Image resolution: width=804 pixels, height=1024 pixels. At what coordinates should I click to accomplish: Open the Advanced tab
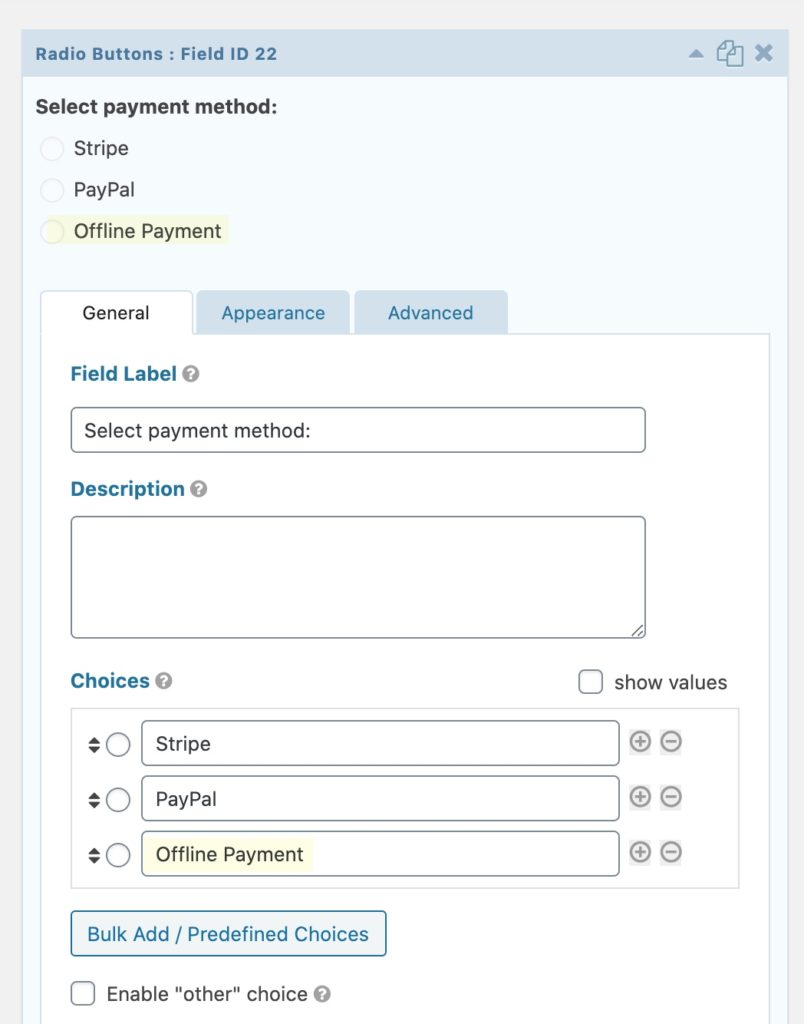click(x=430, y=313)
